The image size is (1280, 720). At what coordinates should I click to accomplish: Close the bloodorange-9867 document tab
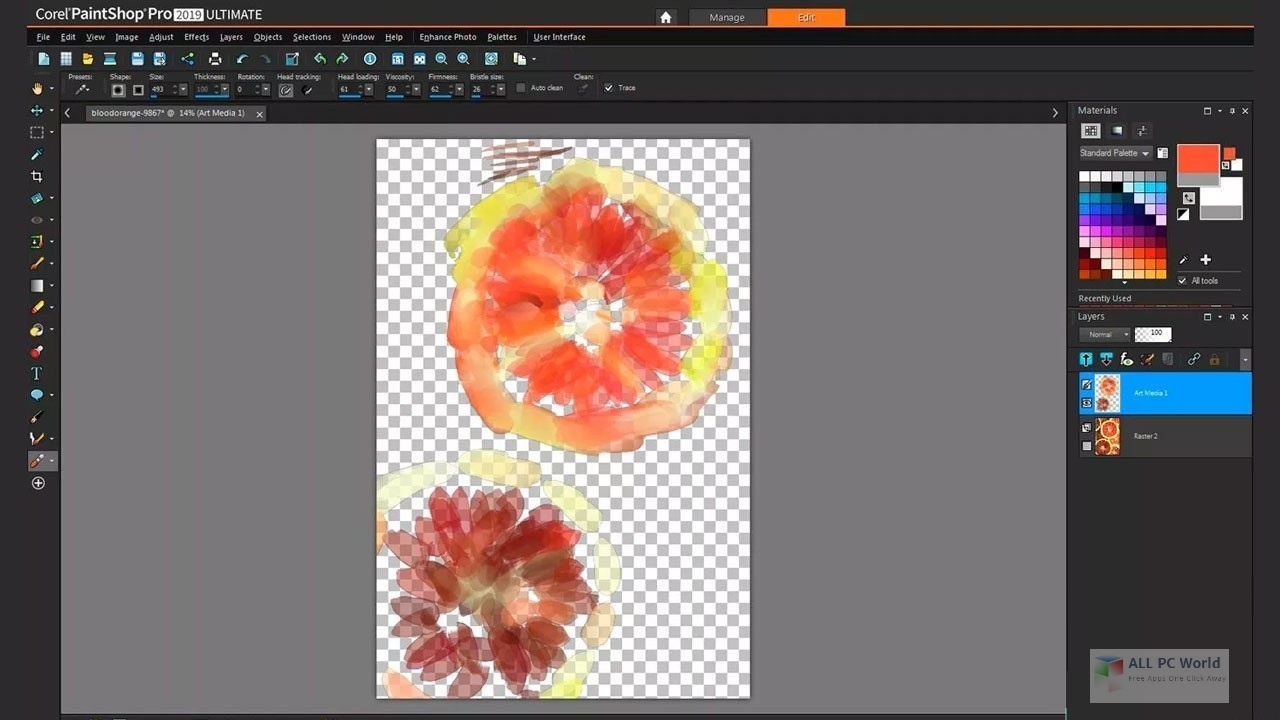(260, 114)
